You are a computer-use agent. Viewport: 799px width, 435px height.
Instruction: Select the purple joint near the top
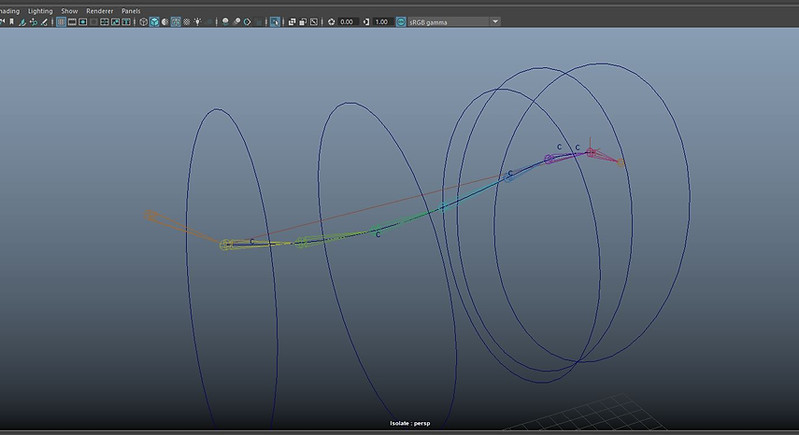point(548,159)
